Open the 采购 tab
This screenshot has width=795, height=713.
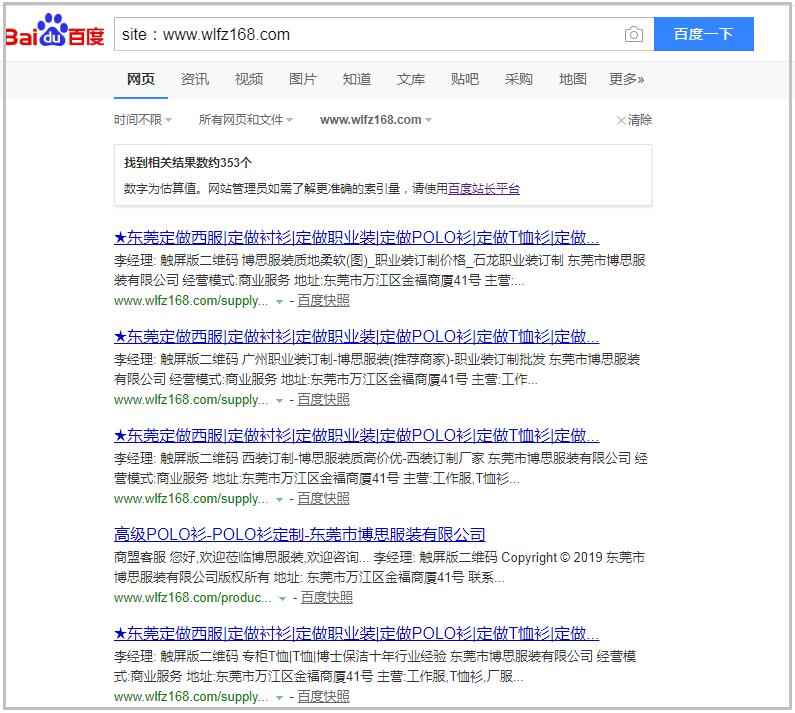pyautogui.click(x=519, y=79)
